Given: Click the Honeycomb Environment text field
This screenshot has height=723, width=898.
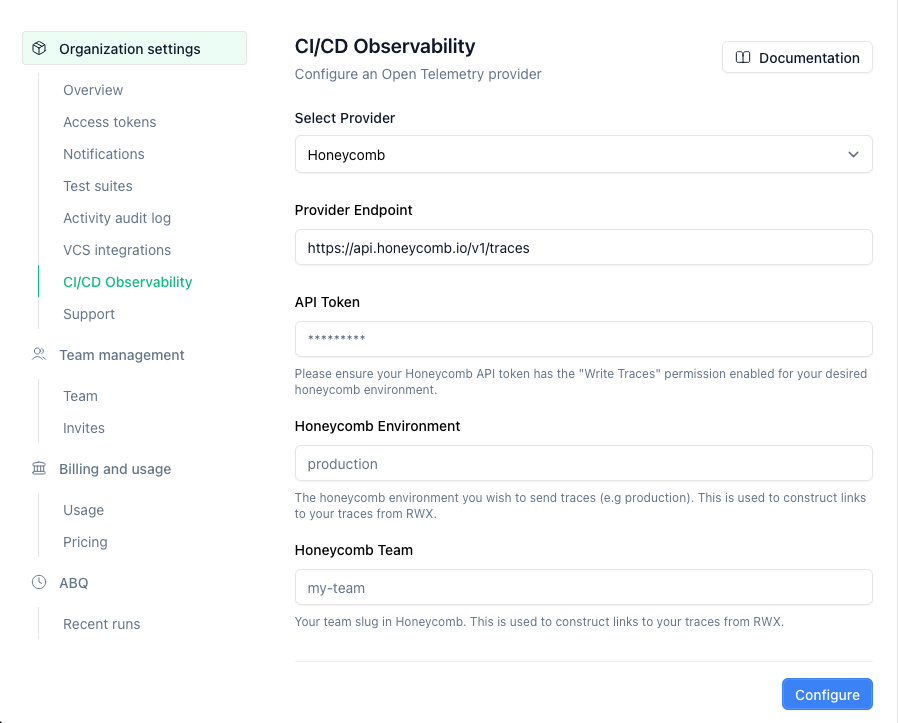Looking at the screenshot, I should tap(583, 463).
